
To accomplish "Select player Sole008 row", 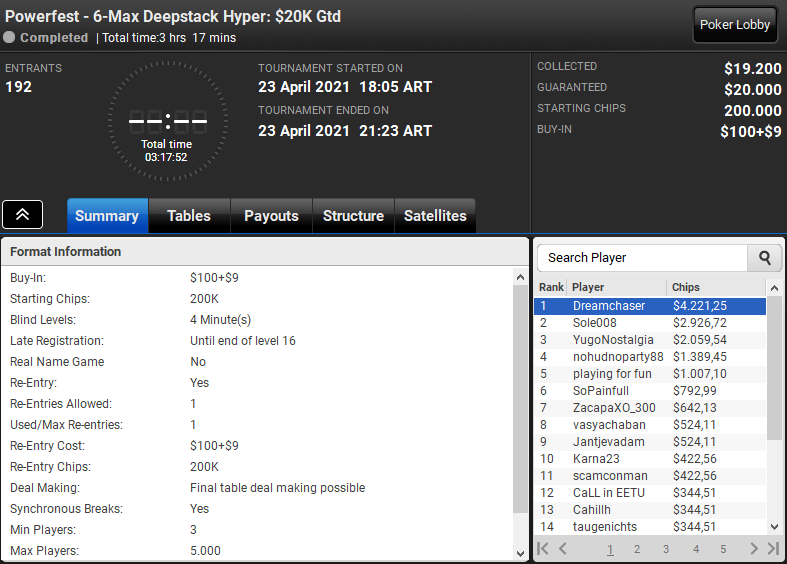I will pyautogui.click(x=650, y=323).
